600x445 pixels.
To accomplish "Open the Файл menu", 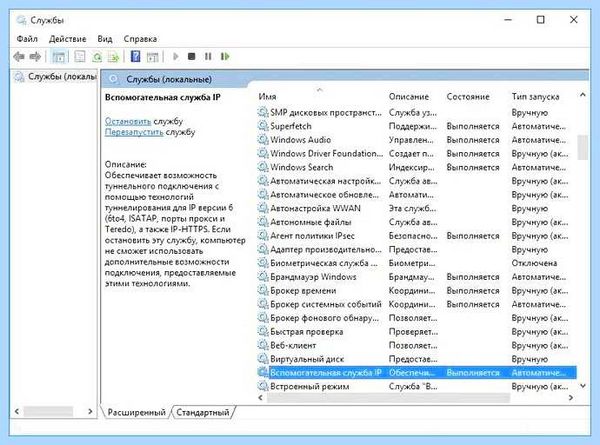I will click(27, 39).
